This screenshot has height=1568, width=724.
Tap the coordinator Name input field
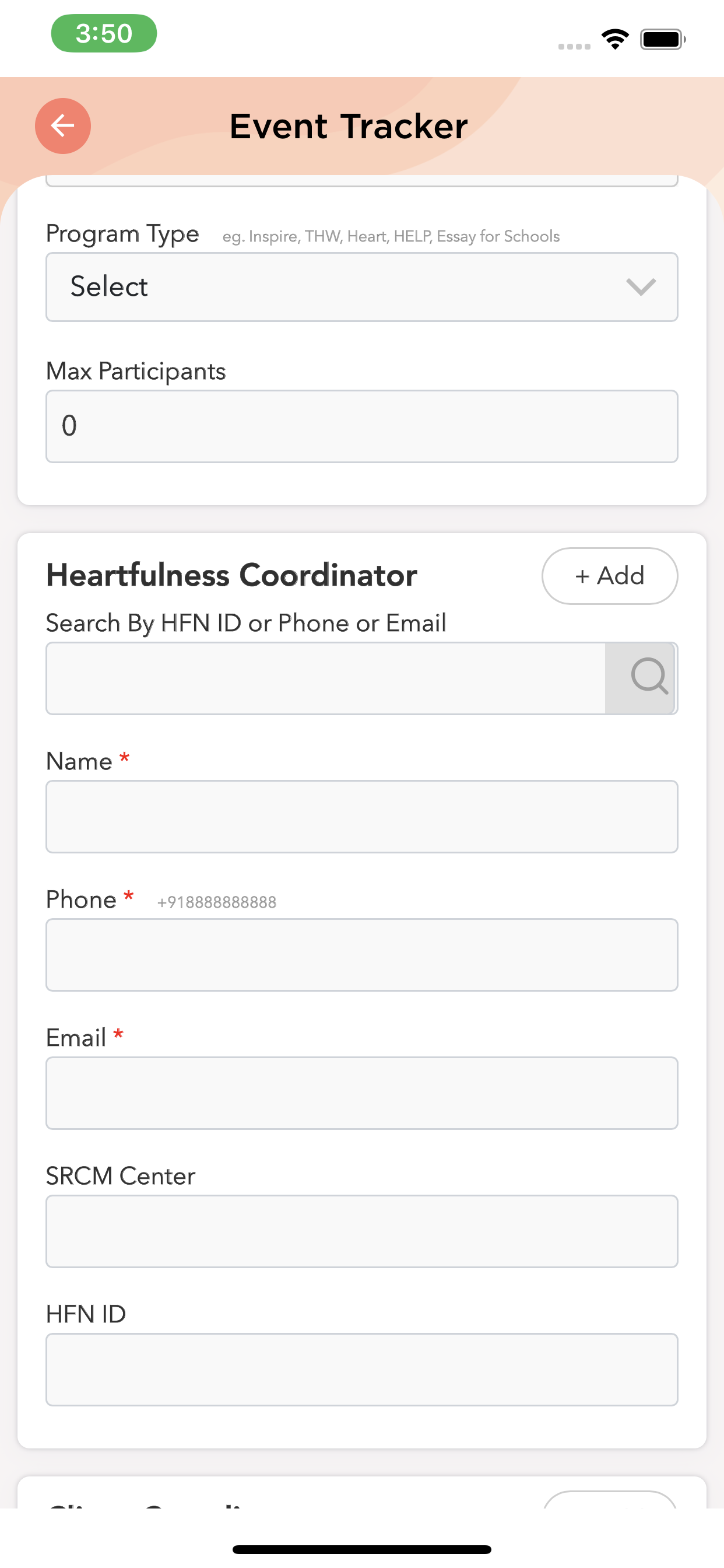tap(361, 816)
